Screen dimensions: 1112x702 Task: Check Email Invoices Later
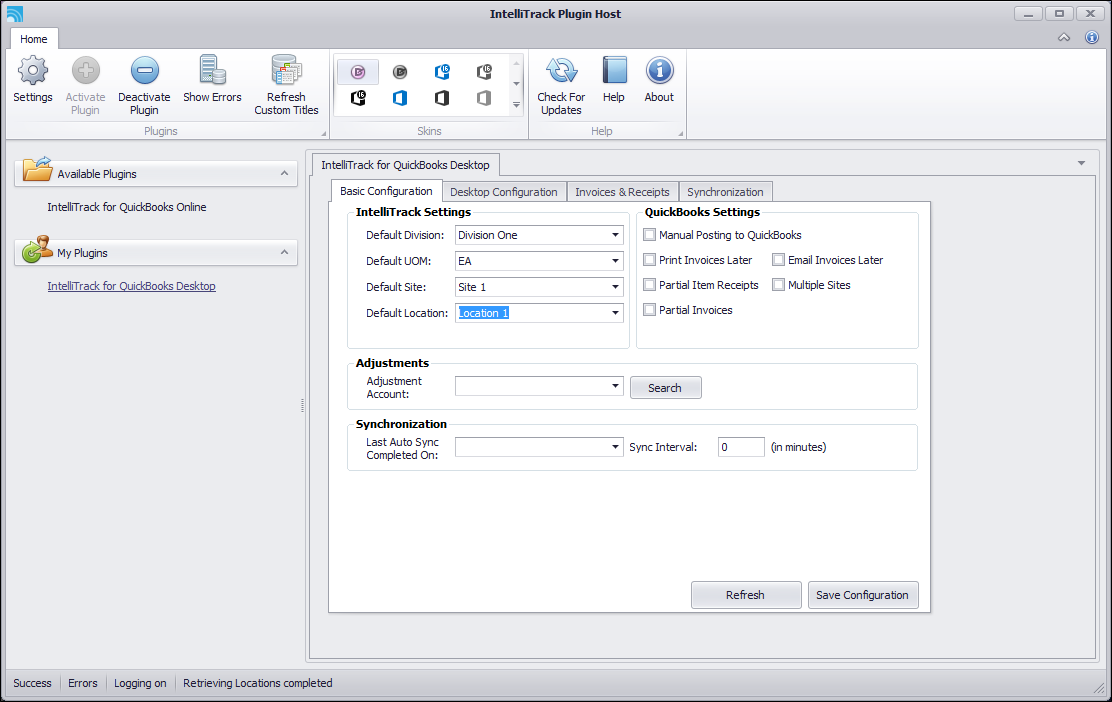[778, 260]
